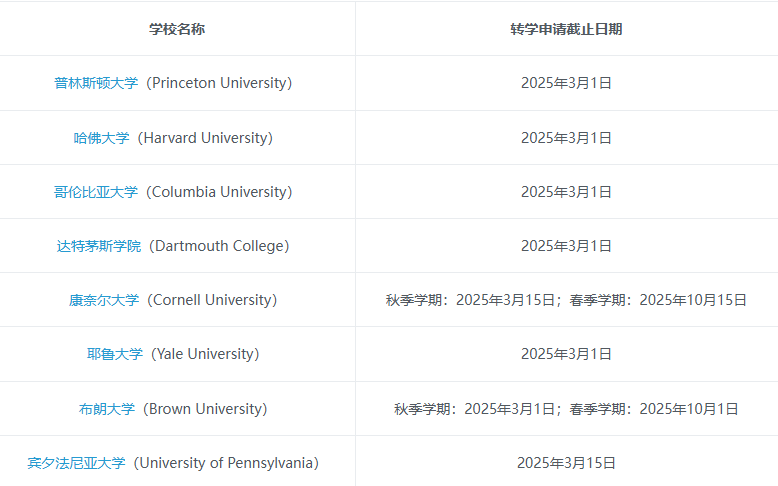The image size is (778, 486).
Task: Click Columbia's 2025年3月1日 deadline cell
Action: pyautogui.click(x=566, y=192)
